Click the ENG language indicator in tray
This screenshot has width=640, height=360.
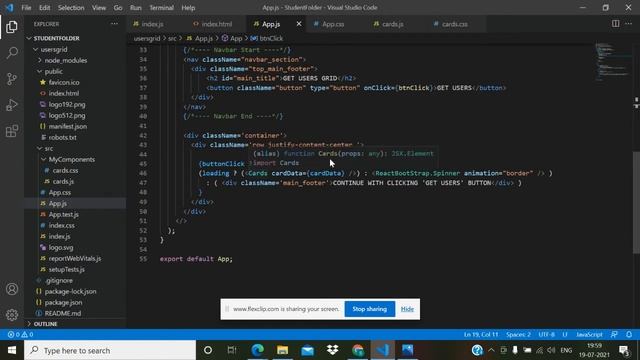[x=566, y=350]
